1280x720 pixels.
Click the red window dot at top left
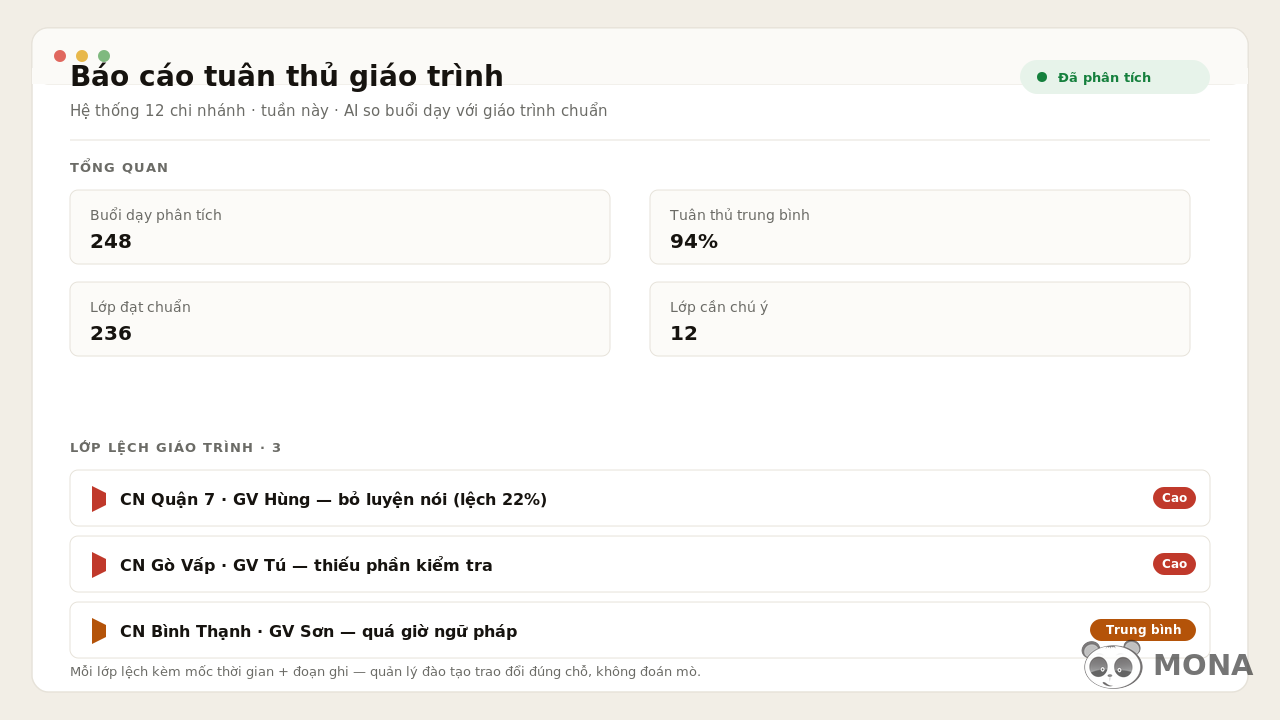point(60,56)
